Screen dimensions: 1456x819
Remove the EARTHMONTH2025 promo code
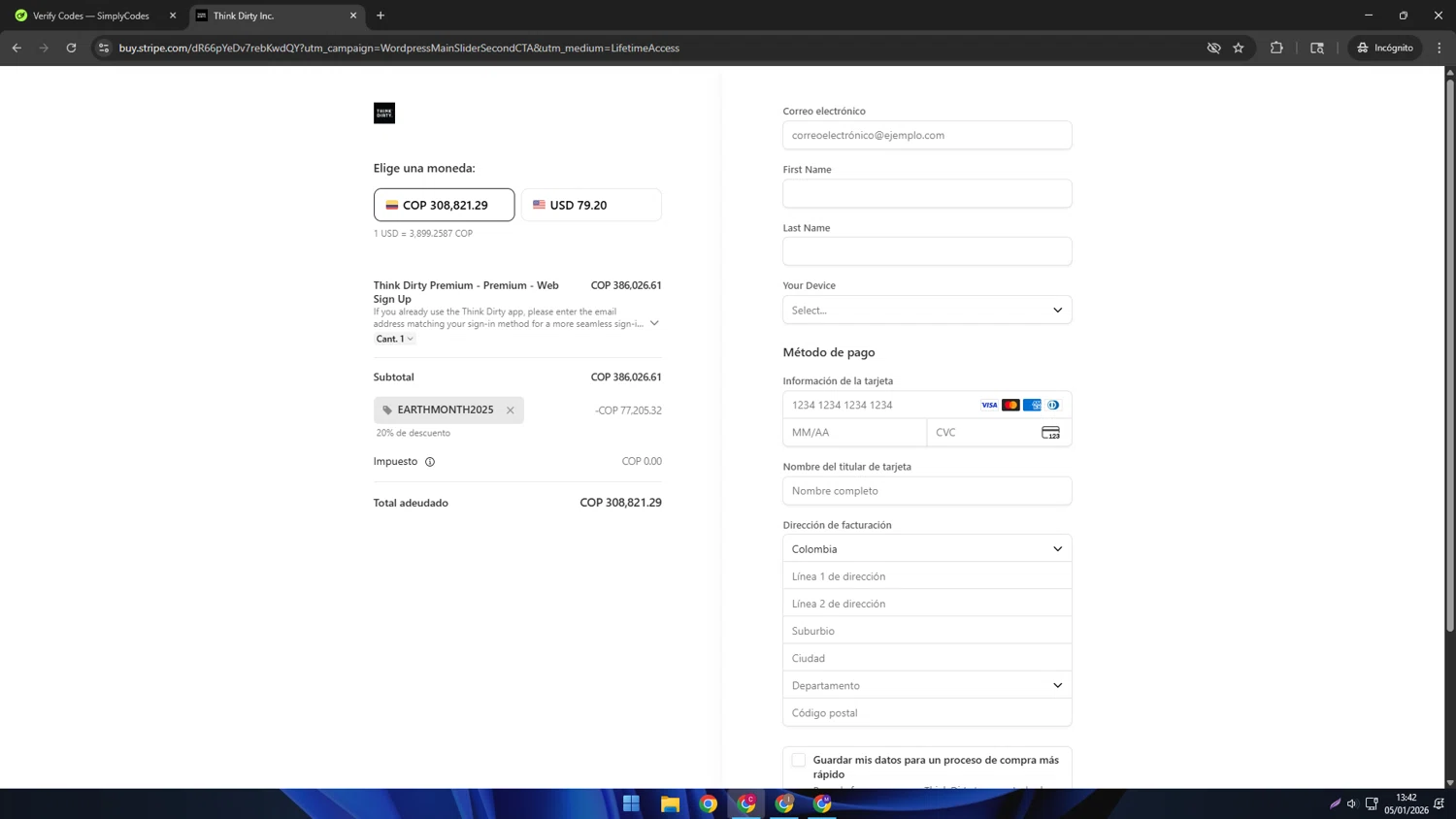(511, 410)
